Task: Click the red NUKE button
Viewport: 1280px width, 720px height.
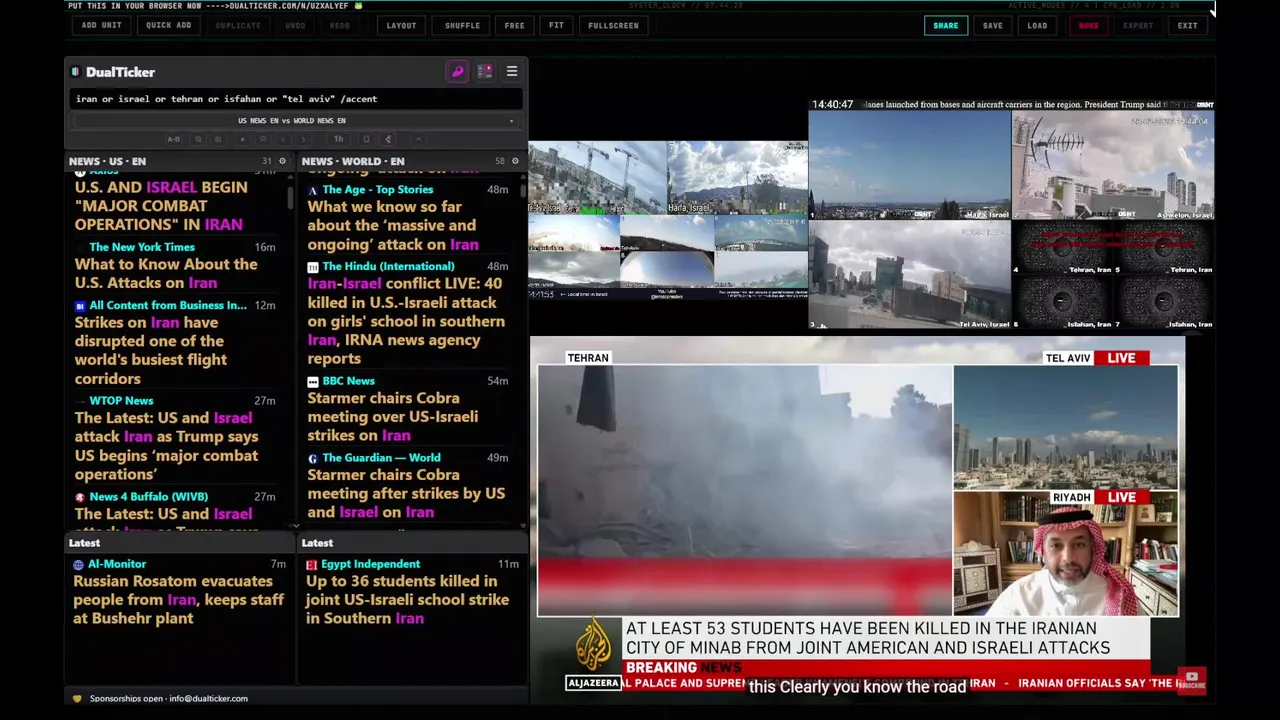Action: 1088,25
